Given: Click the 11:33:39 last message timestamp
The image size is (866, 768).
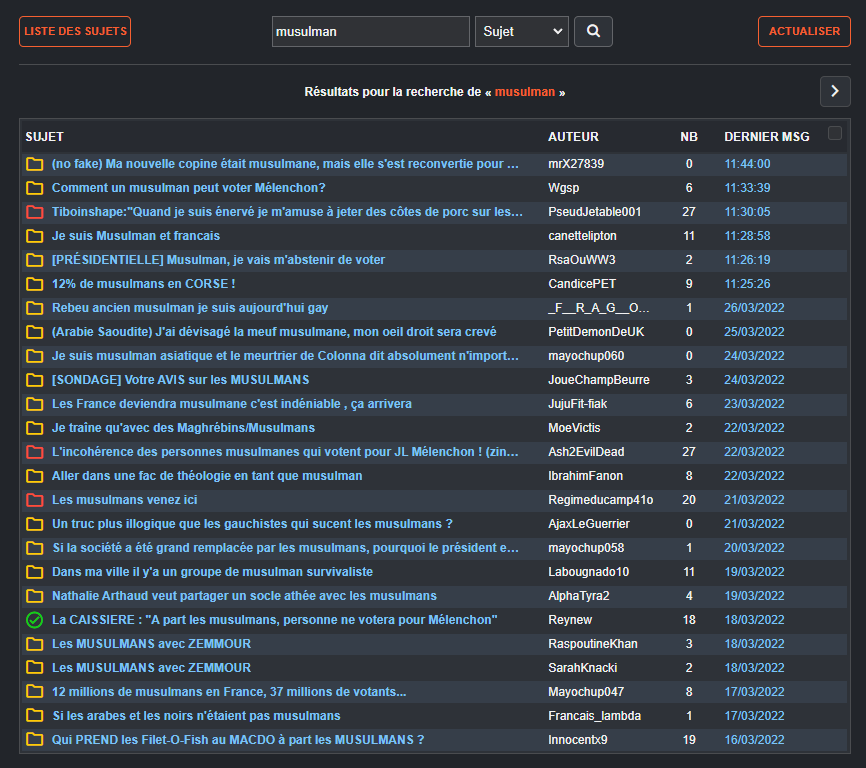Looking at the screenshot, I should click(x=747, y=188).
